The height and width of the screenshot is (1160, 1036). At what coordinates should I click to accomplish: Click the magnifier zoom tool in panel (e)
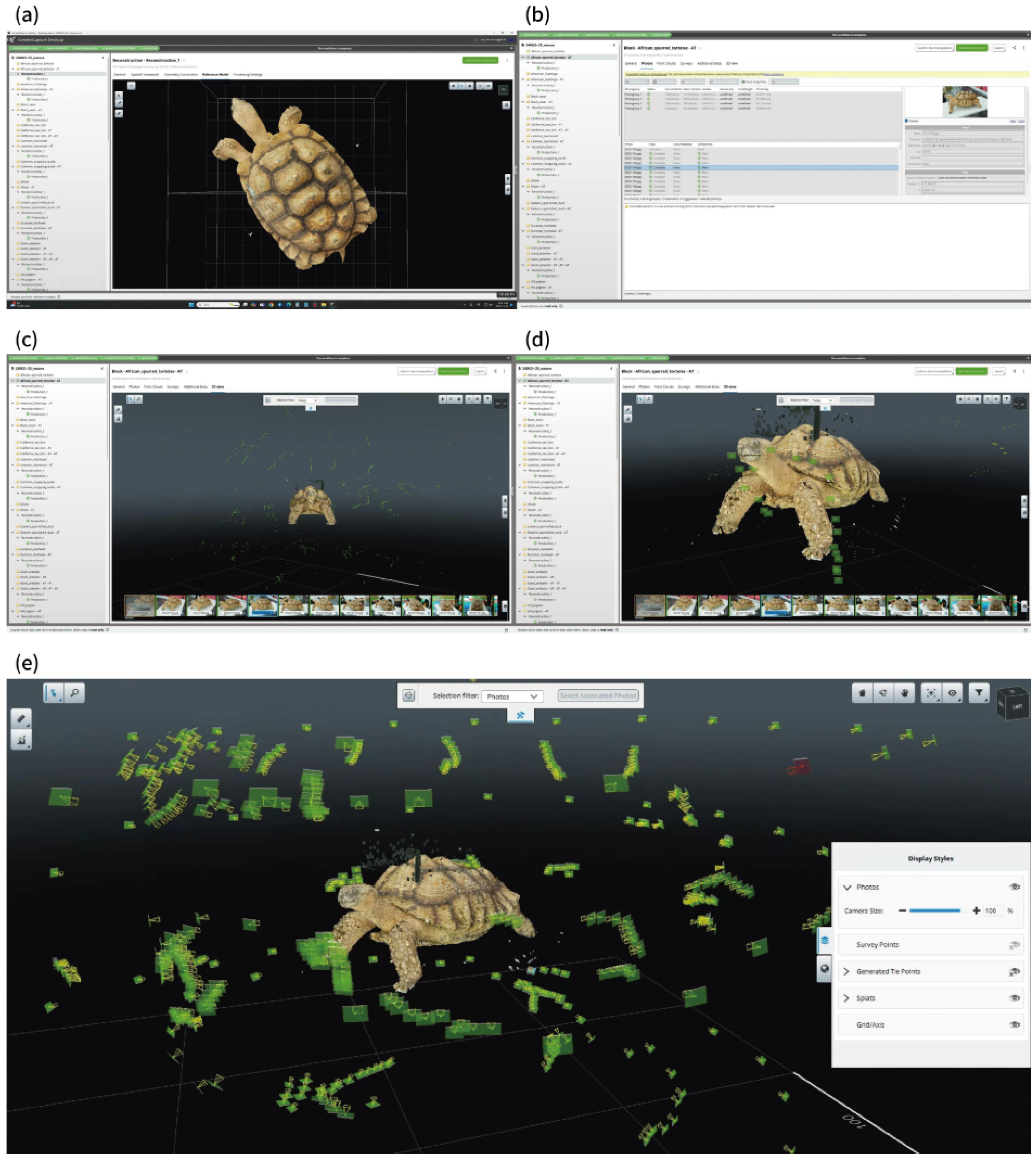74,694
